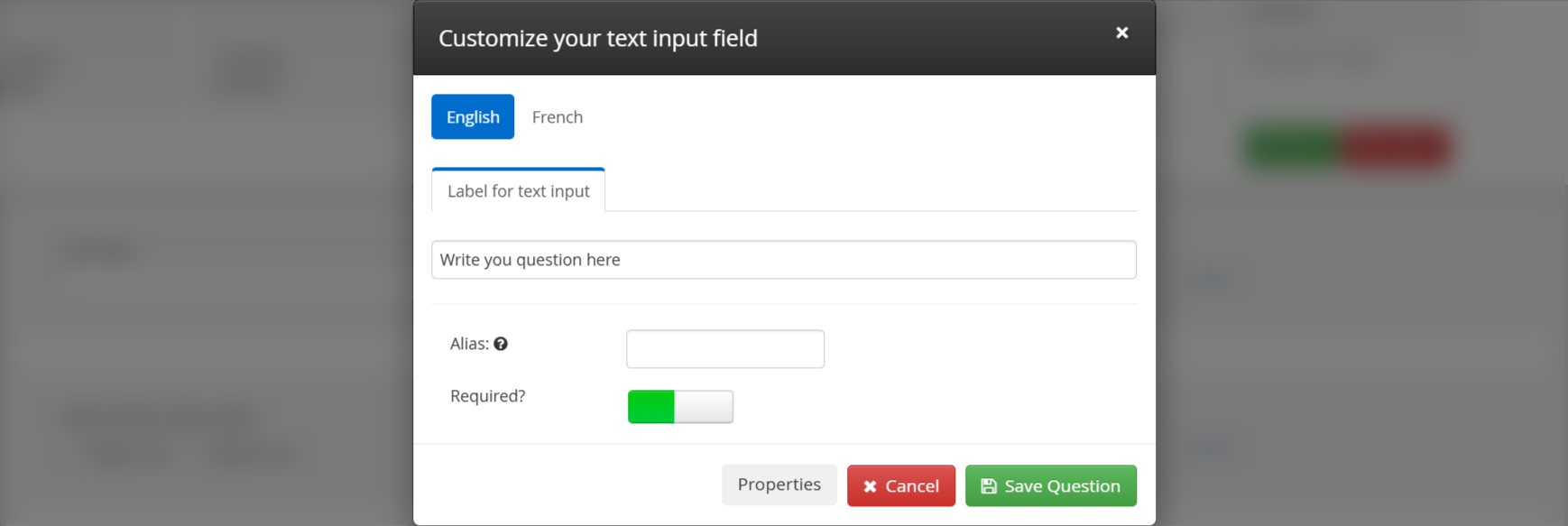Screen dimensions: 1568x526
Task: Click the blurred red button behind the dialog
Action: [1397, 147]
